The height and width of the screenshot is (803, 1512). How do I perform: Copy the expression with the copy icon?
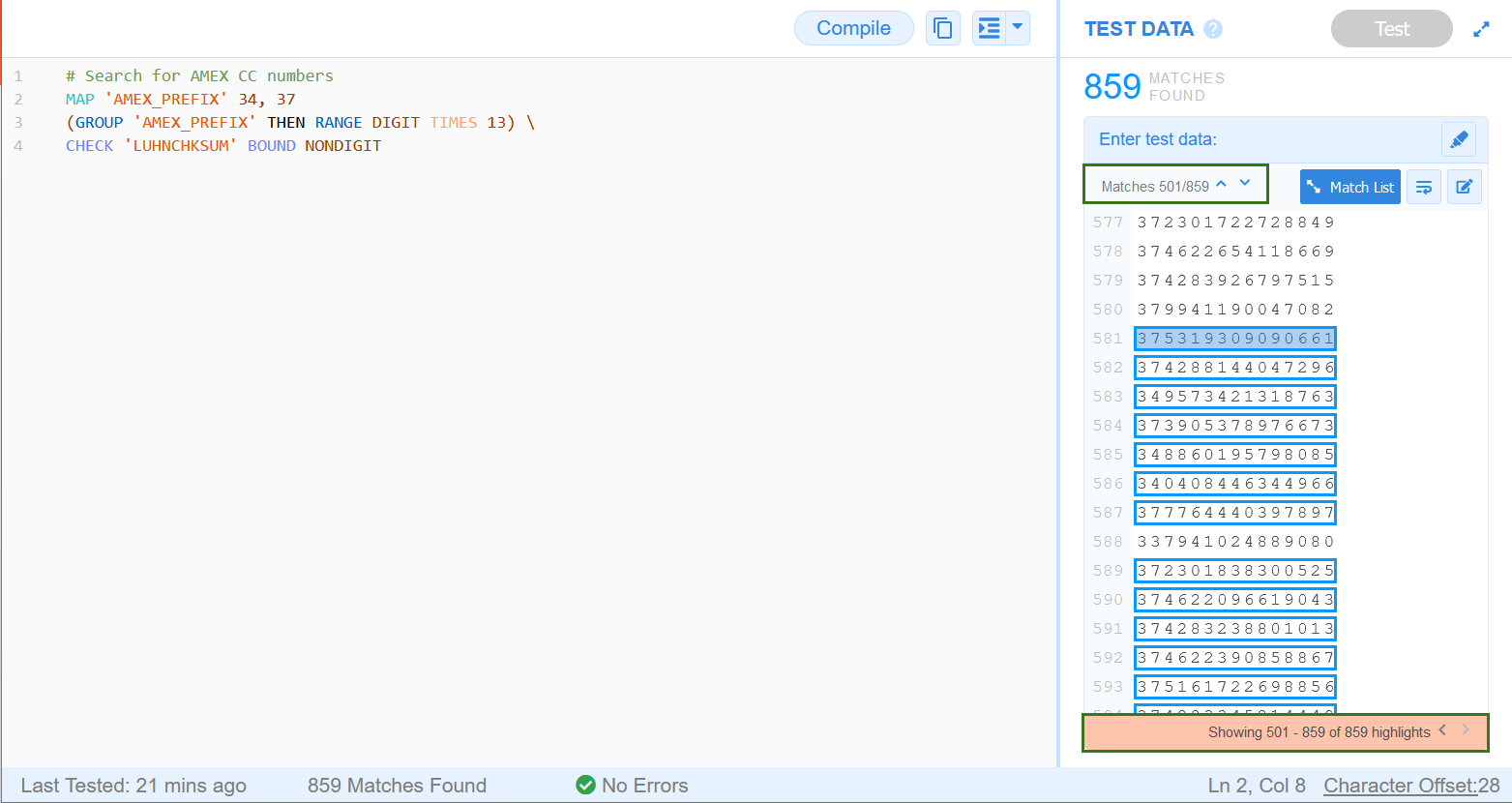942,28
